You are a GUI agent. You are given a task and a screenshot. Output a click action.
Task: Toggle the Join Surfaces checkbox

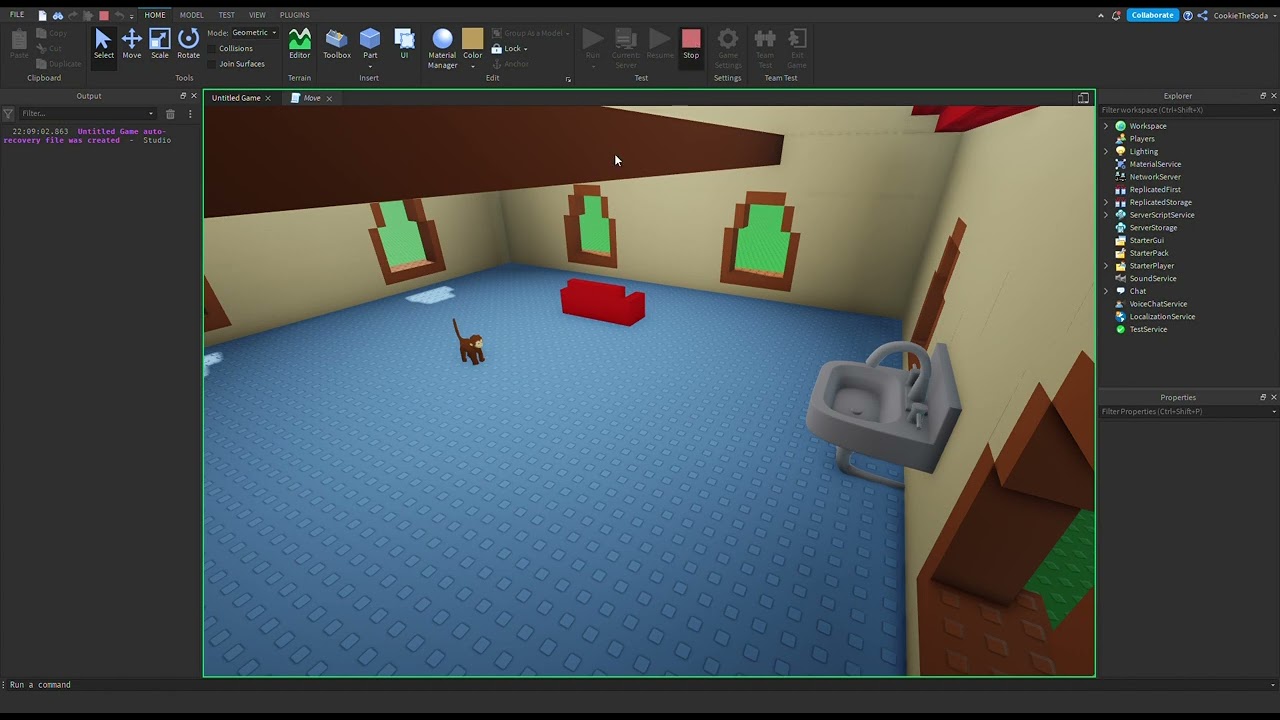point(213,64)
